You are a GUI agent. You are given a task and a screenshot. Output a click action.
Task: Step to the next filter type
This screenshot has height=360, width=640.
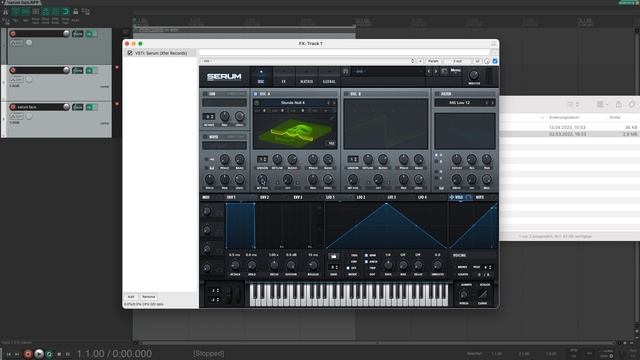coord(493,103)
